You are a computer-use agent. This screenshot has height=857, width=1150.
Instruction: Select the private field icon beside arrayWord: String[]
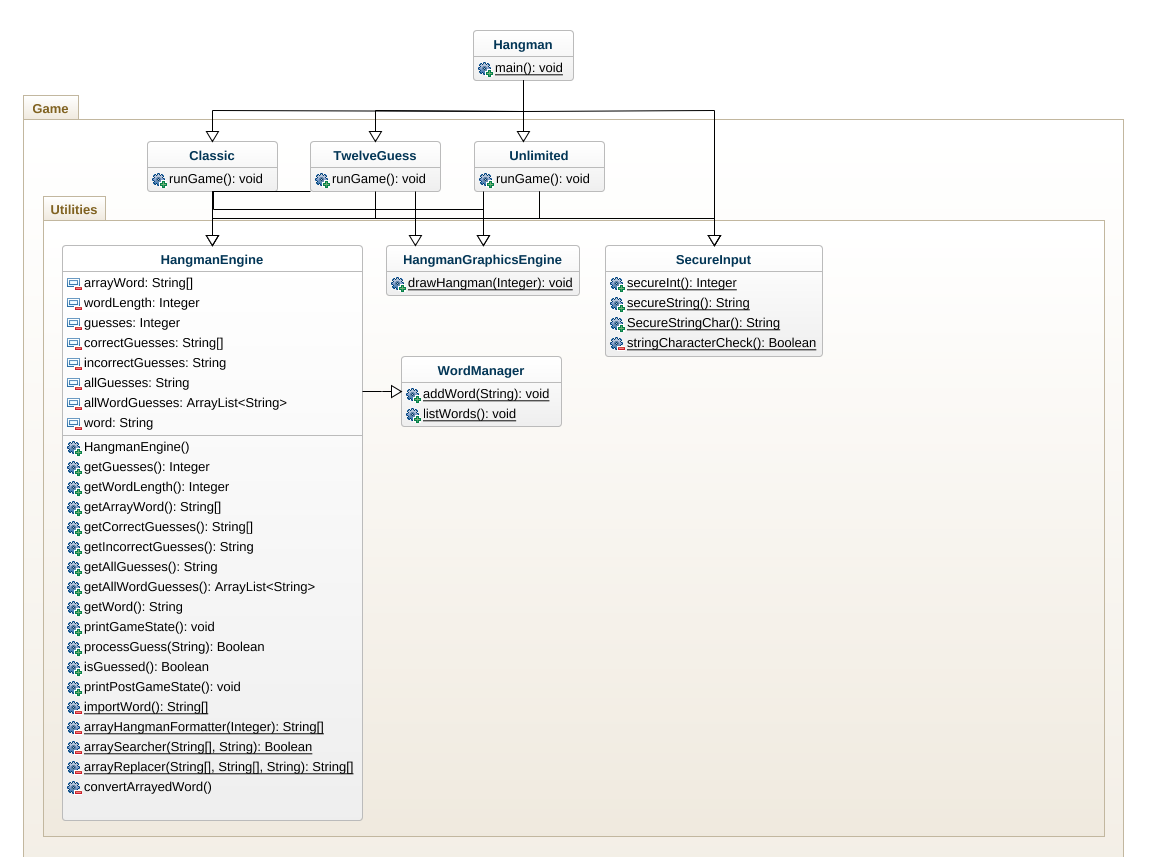[x=74, y=284]
